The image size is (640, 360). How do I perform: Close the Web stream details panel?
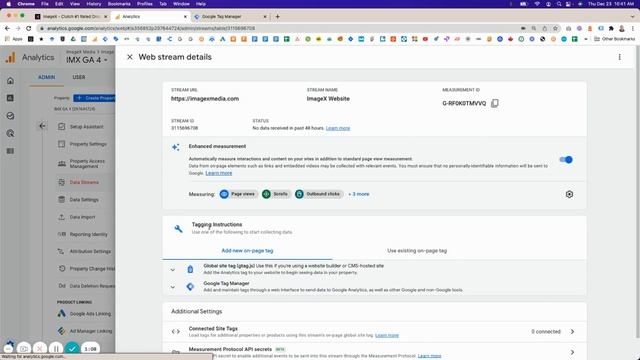pos(130,57)
